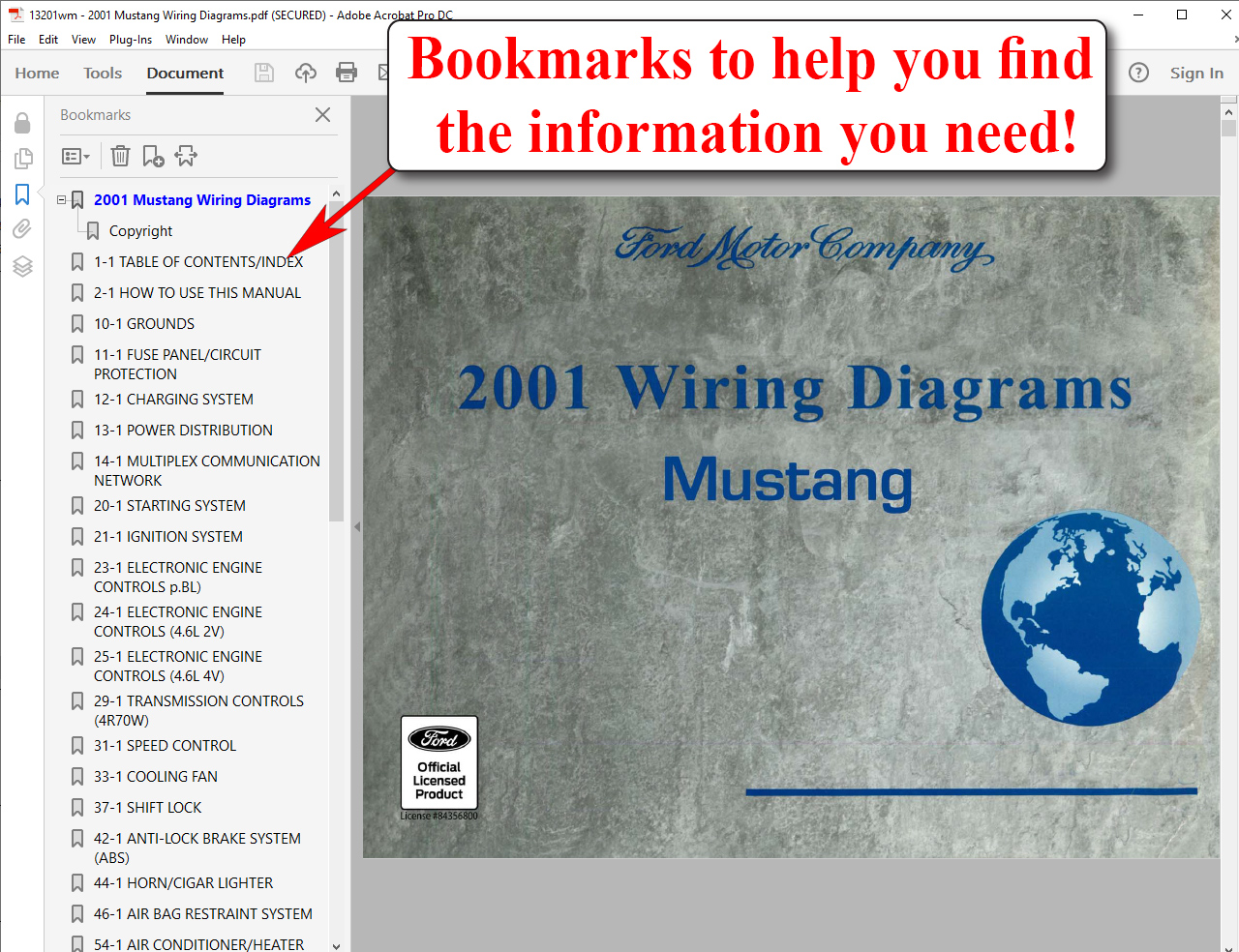Collapse navigation pane with divider arrow
The height and width of the screenshot is (952, 1239).
pyautogui.click(x=356, y=527)
